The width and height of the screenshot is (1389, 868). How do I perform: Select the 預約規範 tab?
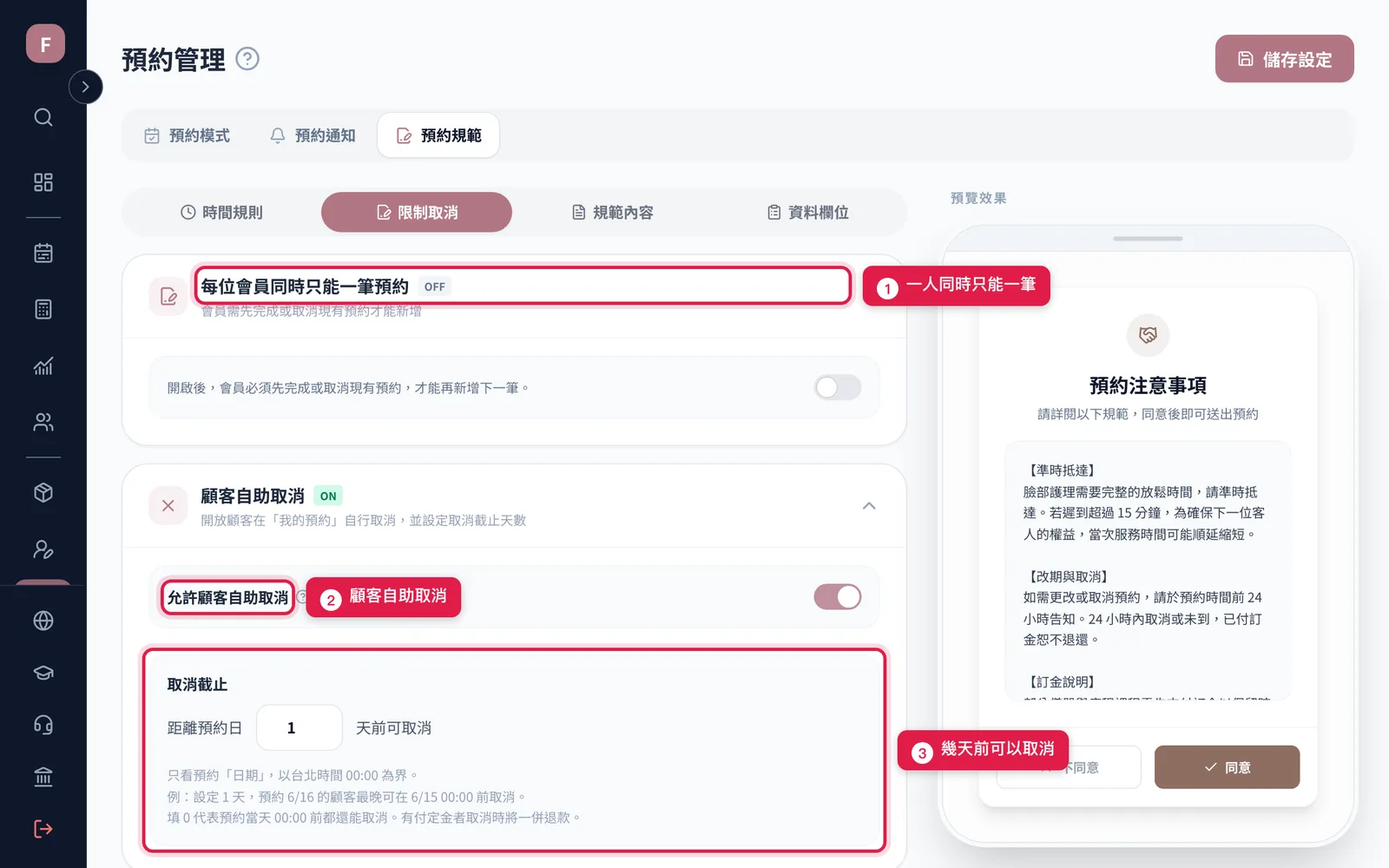pos(438,135)
